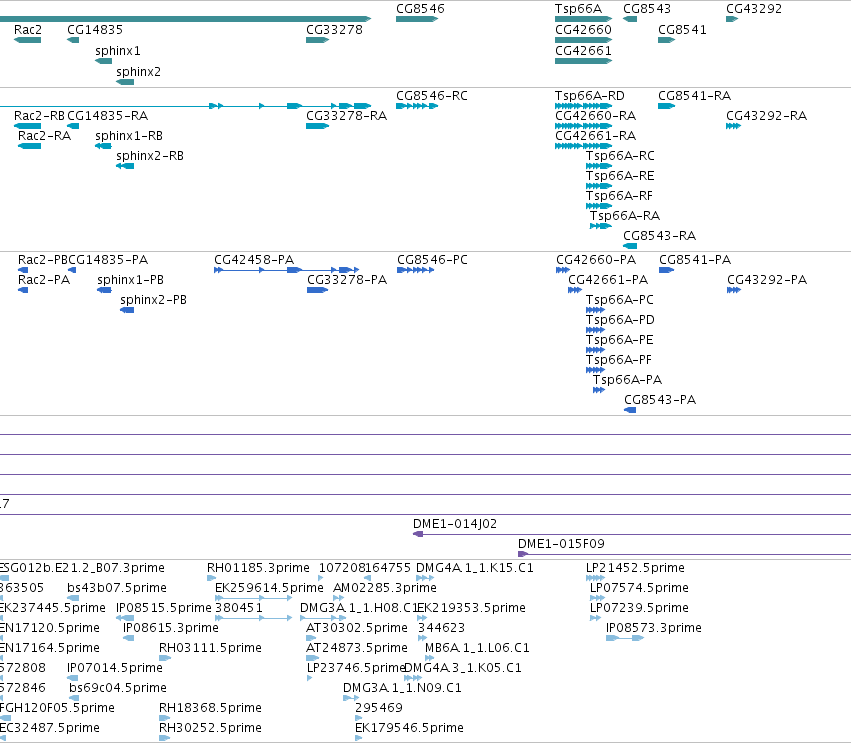The image size is (851, 743).
Task: Select the CG42661 gene label
Action: tap(583, 50)
